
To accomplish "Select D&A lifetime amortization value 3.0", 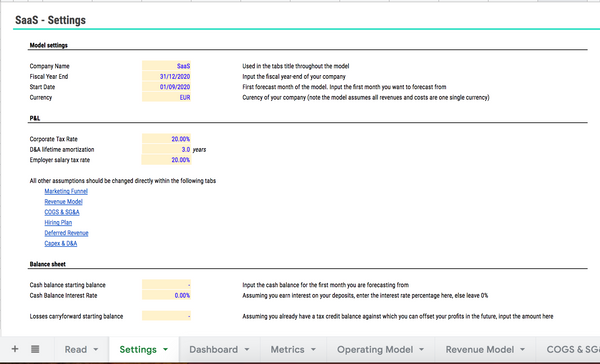I will pos(166,149).
